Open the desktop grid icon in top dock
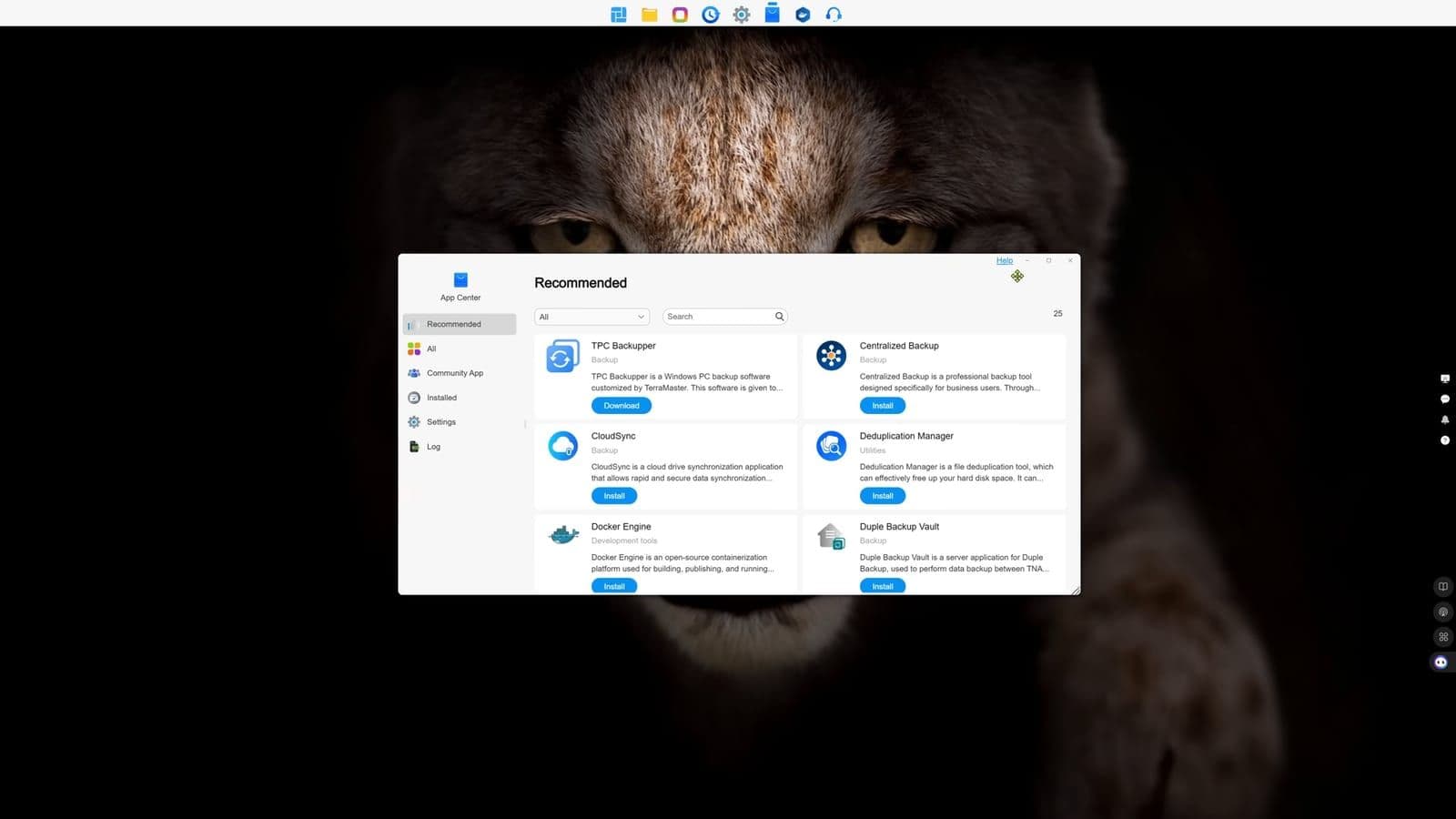 (619, 15)
